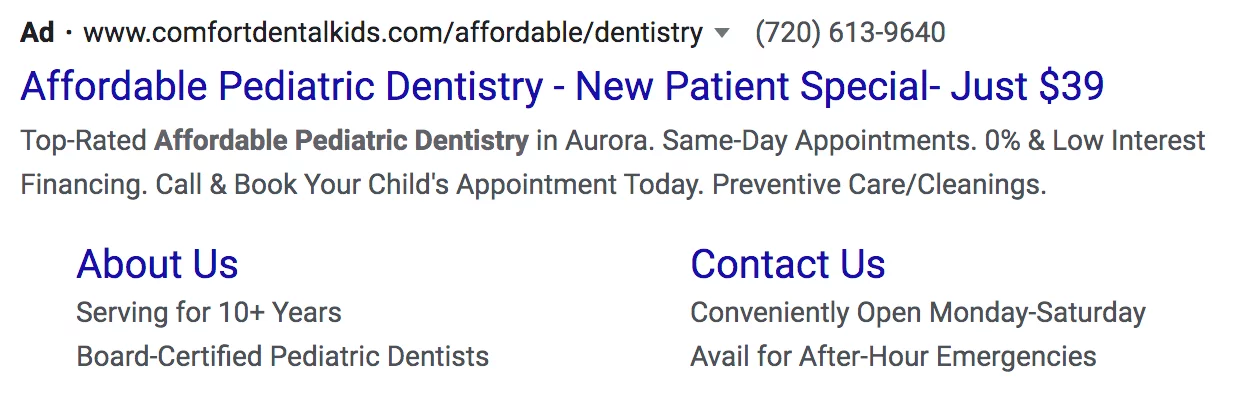Click the Serving for 10+ Years line
The height and width of the screenshot is (416, 1240).
pos(209,313)
